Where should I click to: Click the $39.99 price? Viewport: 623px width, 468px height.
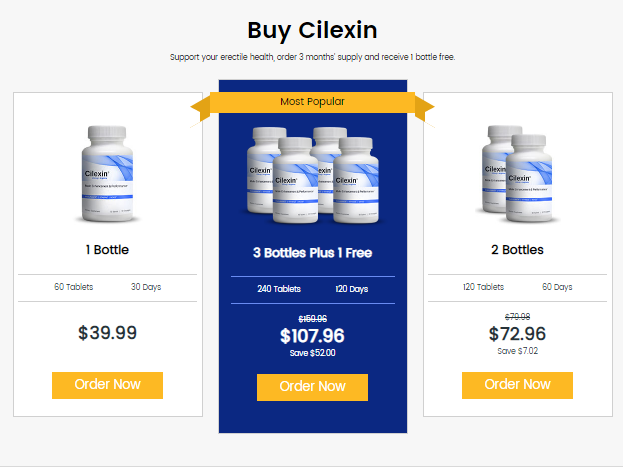[x=107, y=333]
